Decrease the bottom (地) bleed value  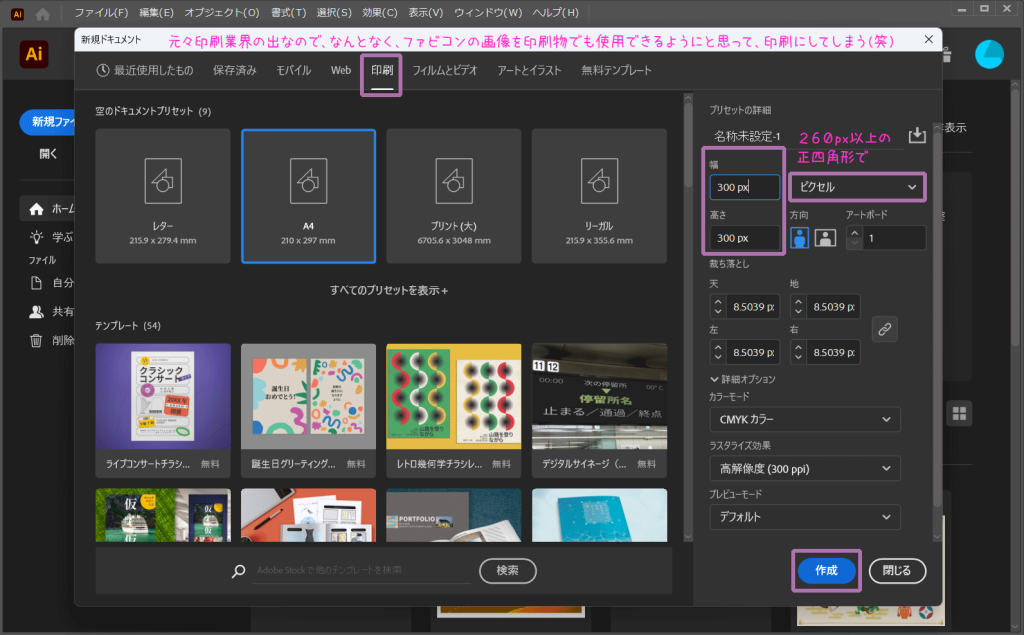click(x=798, y=312)
